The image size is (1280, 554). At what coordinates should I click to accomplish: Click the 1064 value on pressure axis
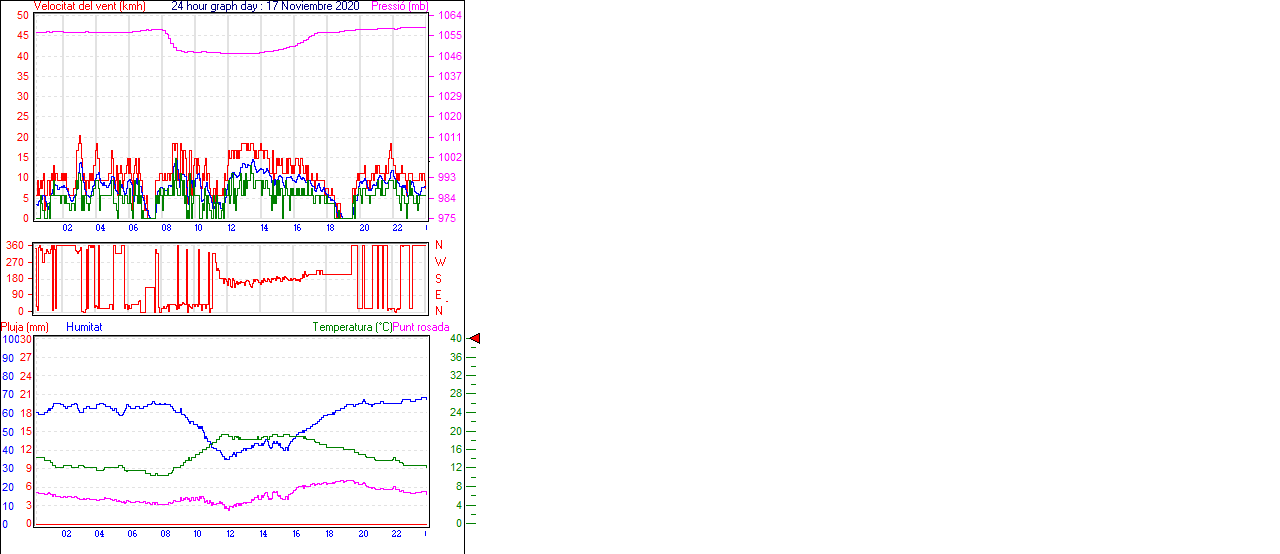click(449, 16)
